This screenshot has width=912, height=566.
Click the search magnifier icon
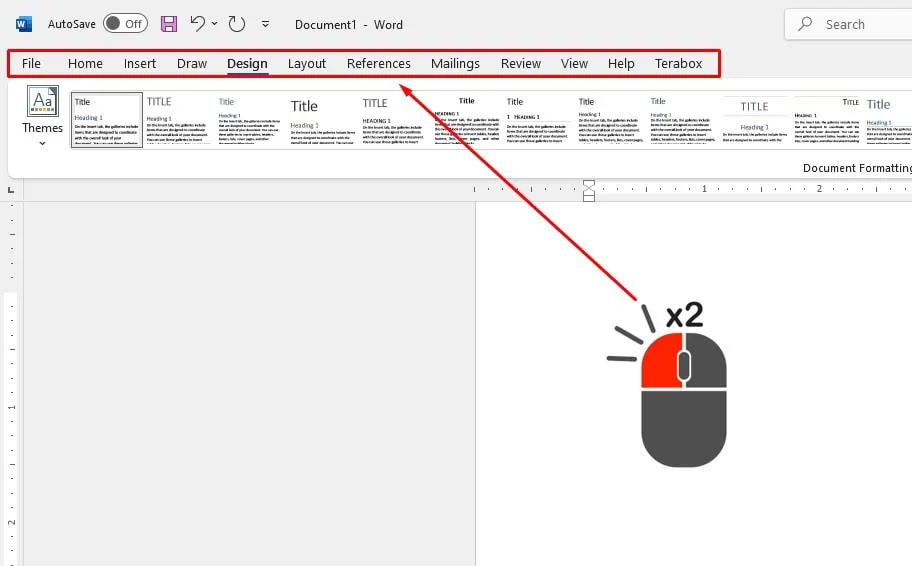tap(807, 24)
